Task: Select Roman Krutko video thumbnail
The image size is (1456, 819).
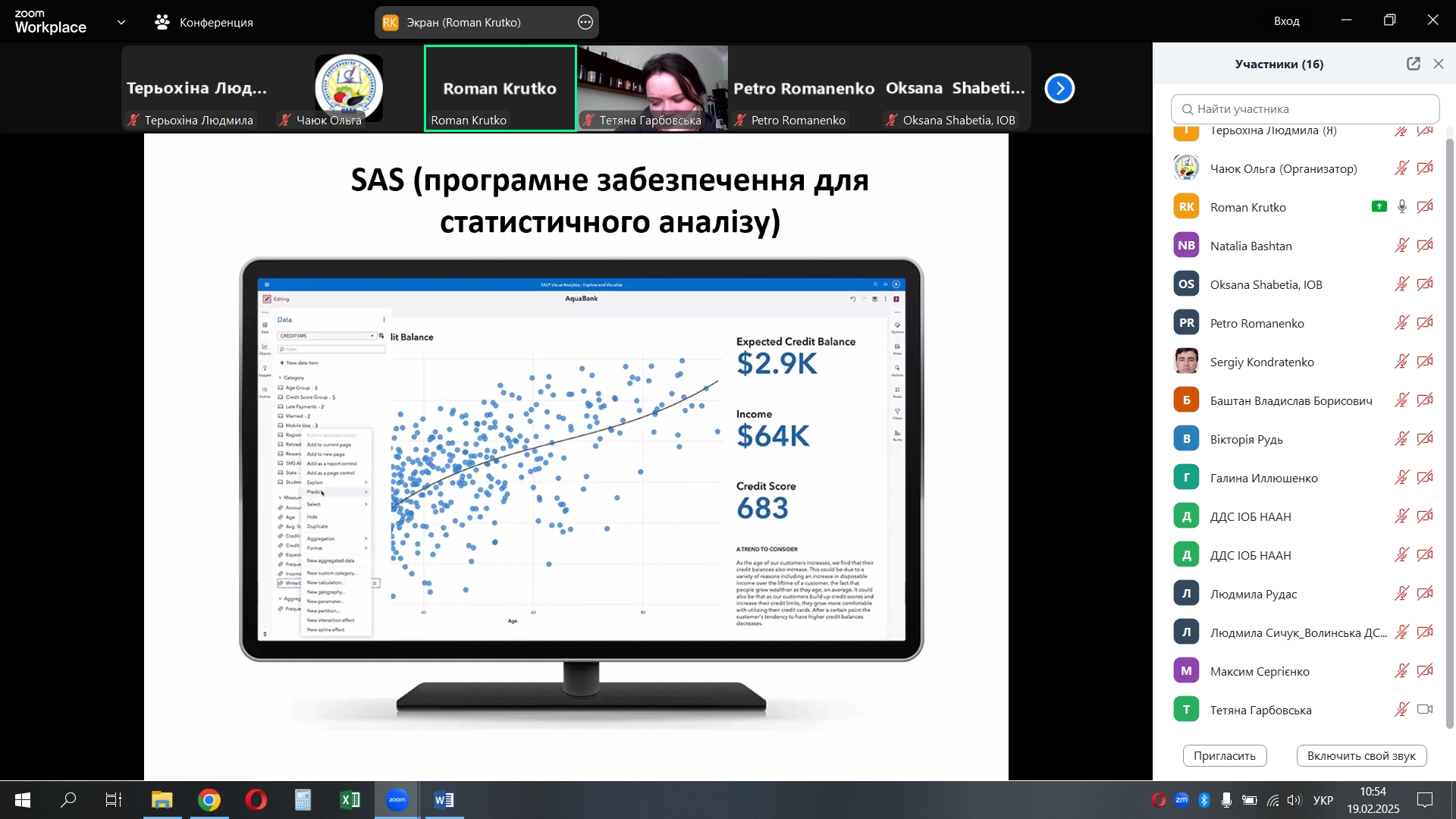Action: pos(500,89)
